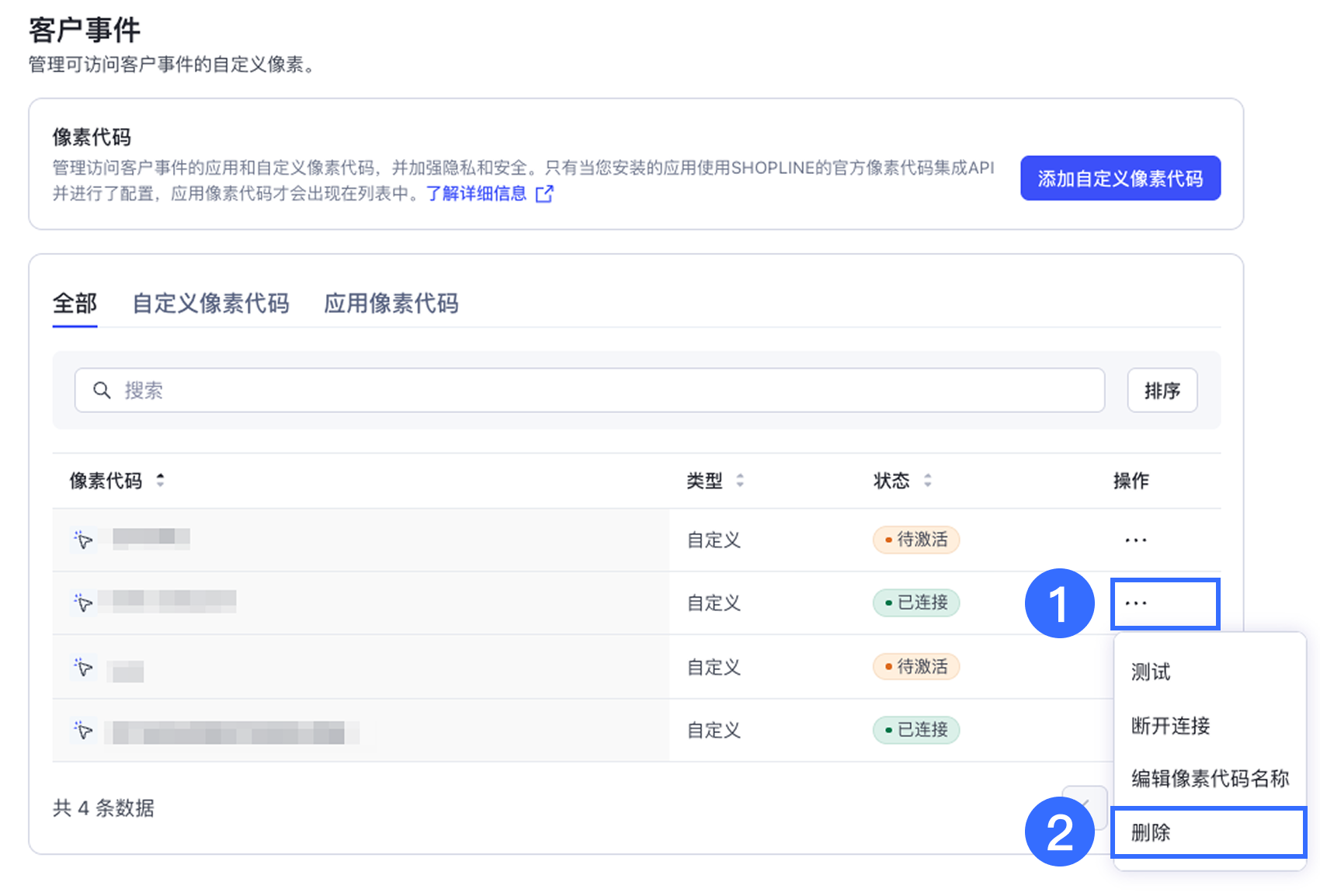Click the pixel cursor icon in second row

84,603
